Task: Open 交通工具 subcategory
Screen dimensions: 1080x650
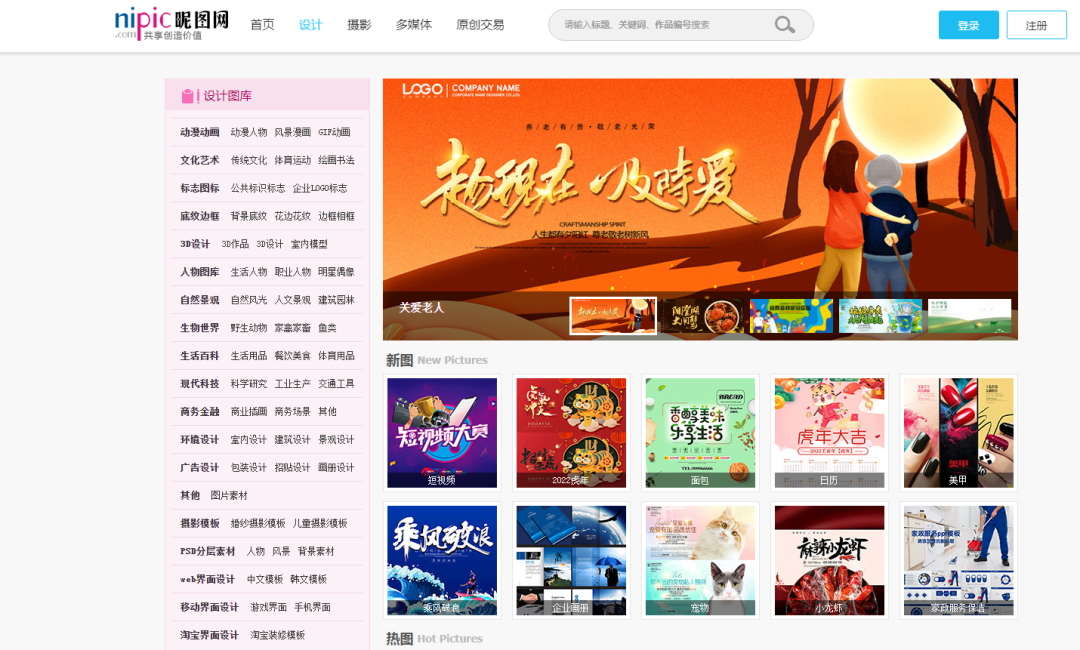Action: tap(336, 384)
